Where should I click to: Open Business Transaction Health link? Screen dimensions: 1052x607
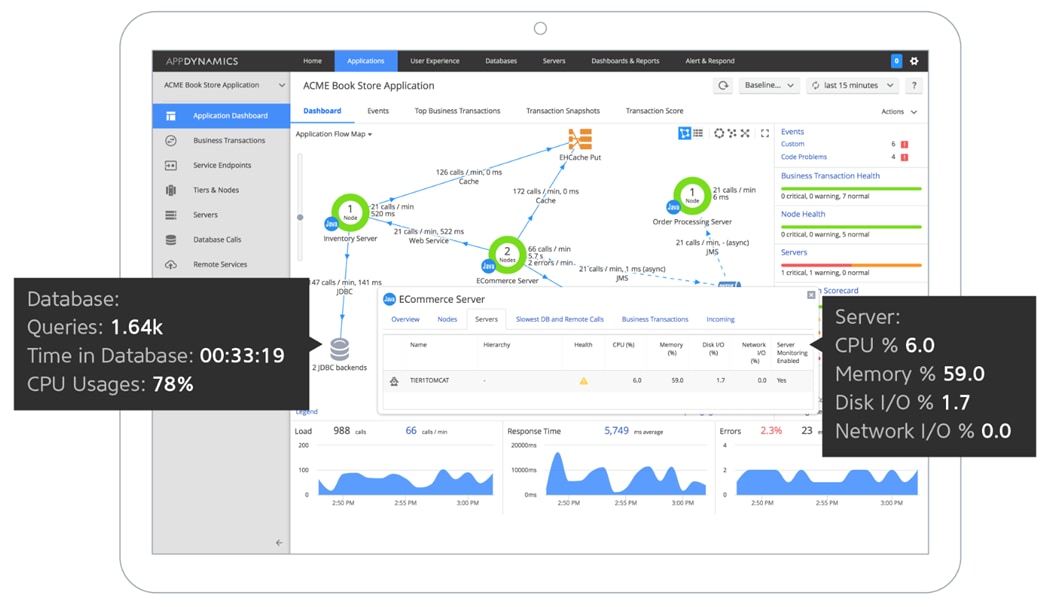(x=830, y=176)
